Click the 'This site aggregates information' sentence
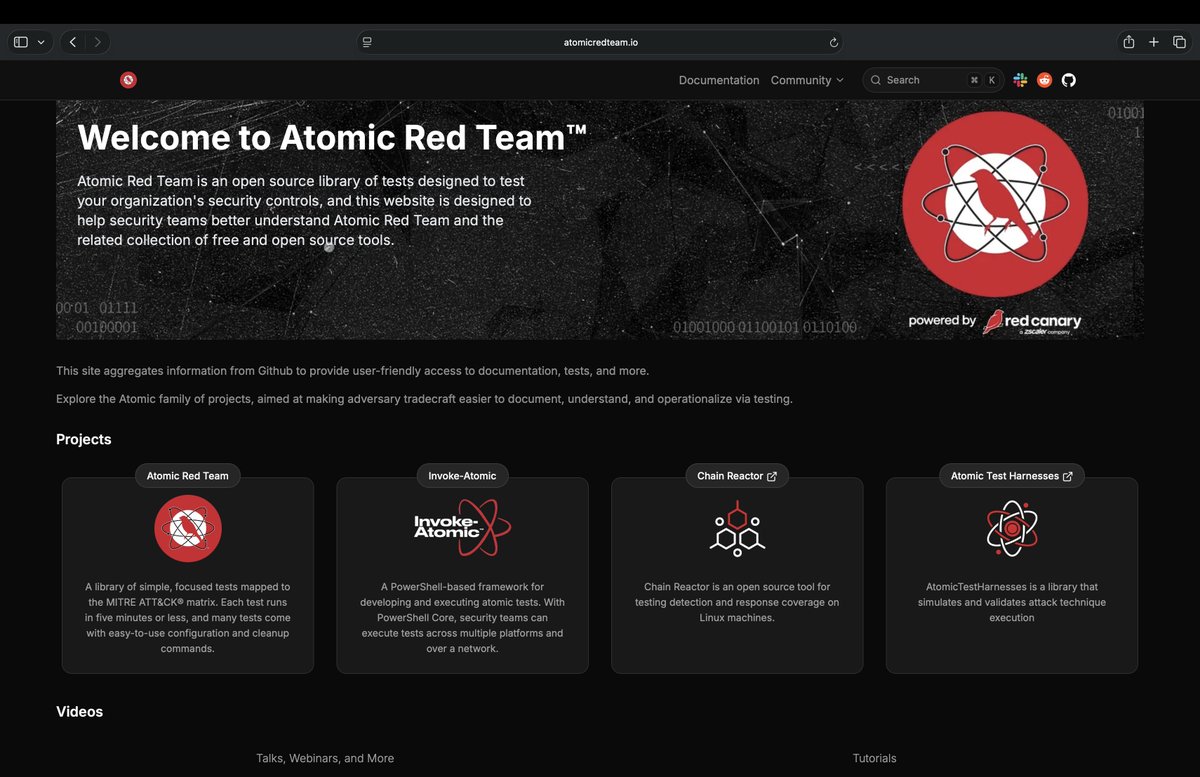Viewport: 1200px width, 777px height. 353,371
